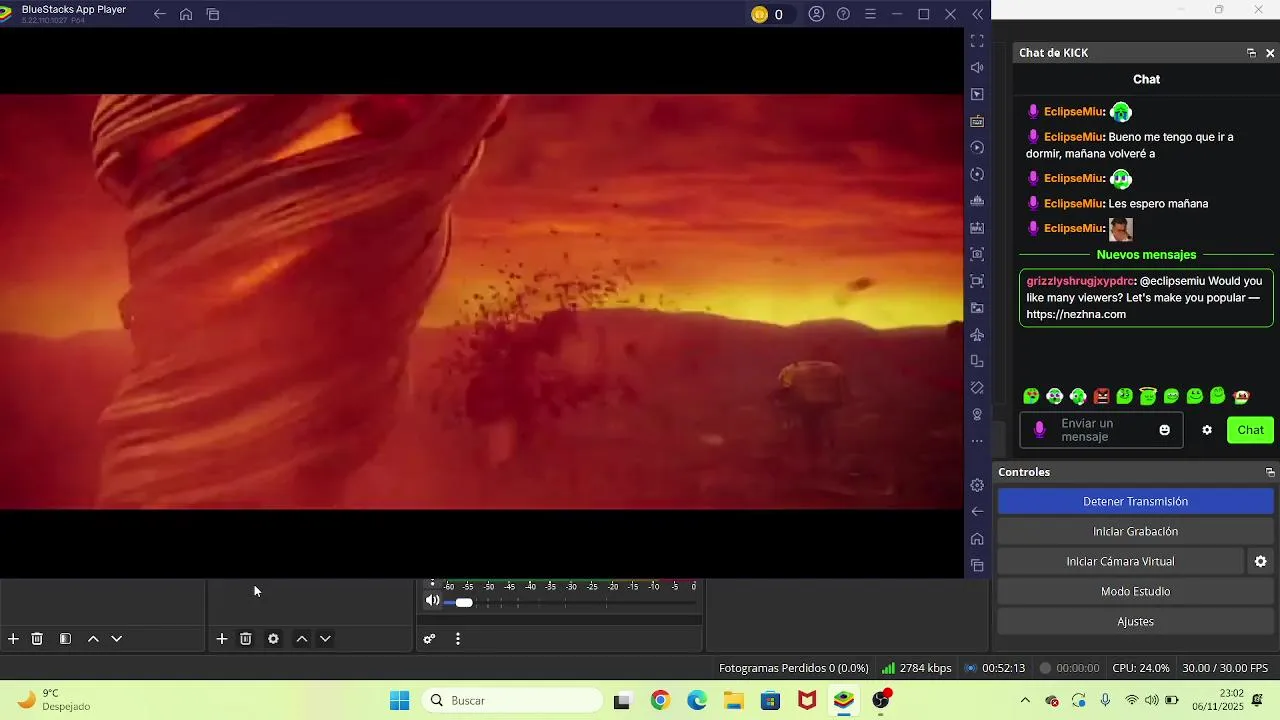Collapse the BlueStacks side toolbar
The width and height of the screenshot is (1280, 720).
pos(978,14)
